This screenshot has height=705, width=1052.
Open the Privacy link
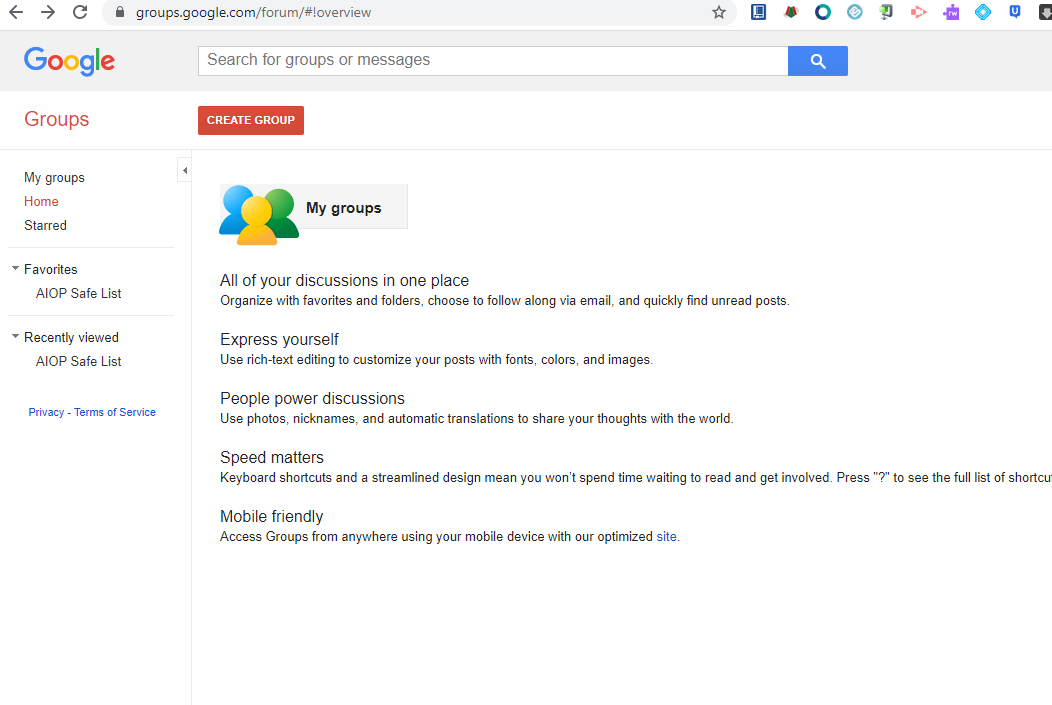(x=46, y=413)
